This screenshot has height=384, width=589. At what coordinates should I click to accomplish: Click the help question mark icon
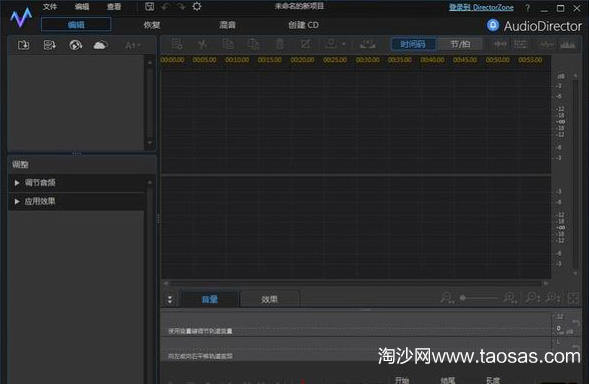(x=527, y=8)
